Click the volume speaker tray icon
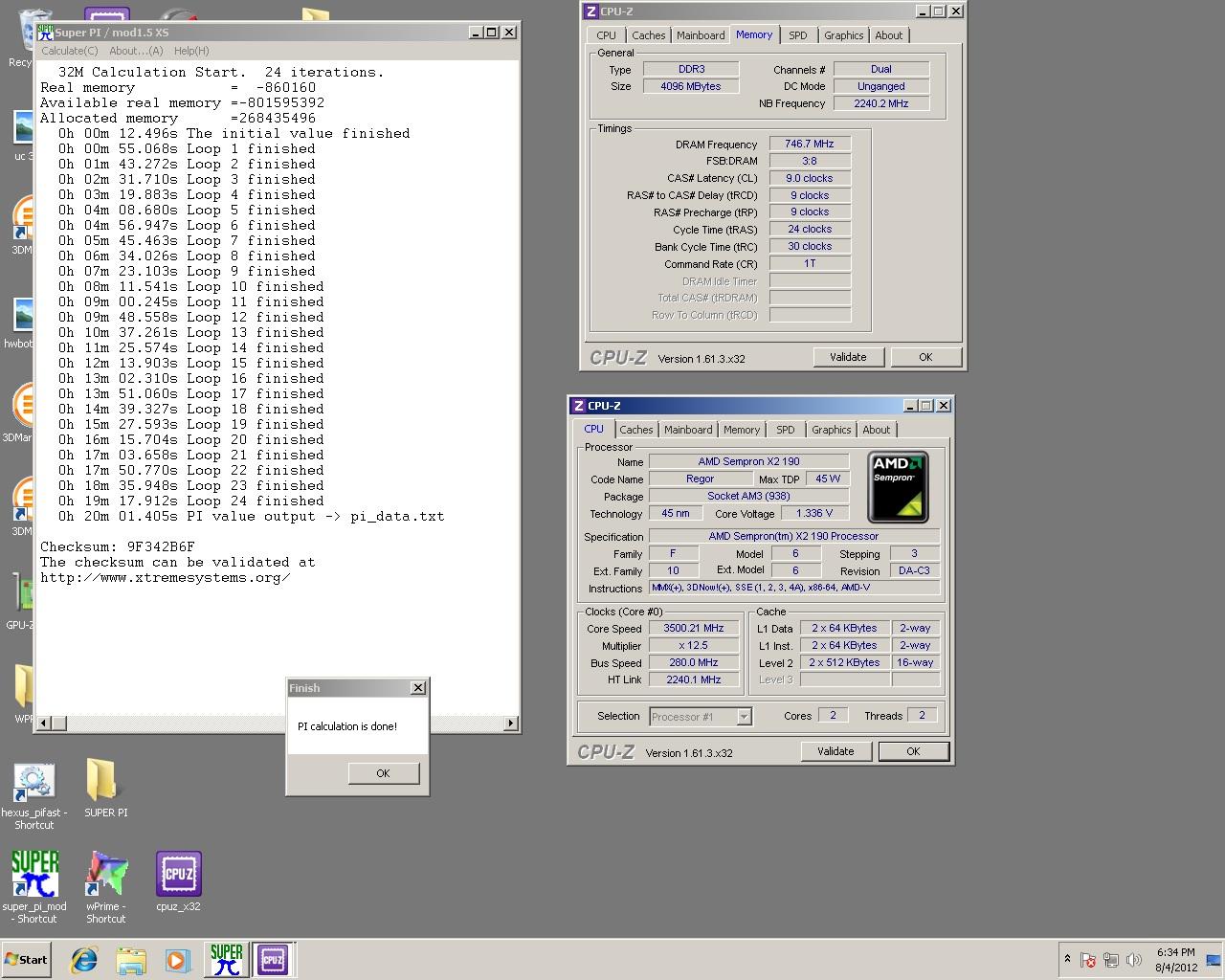Viewport: 1225px width, 980px height. [x=1134, y=960]
